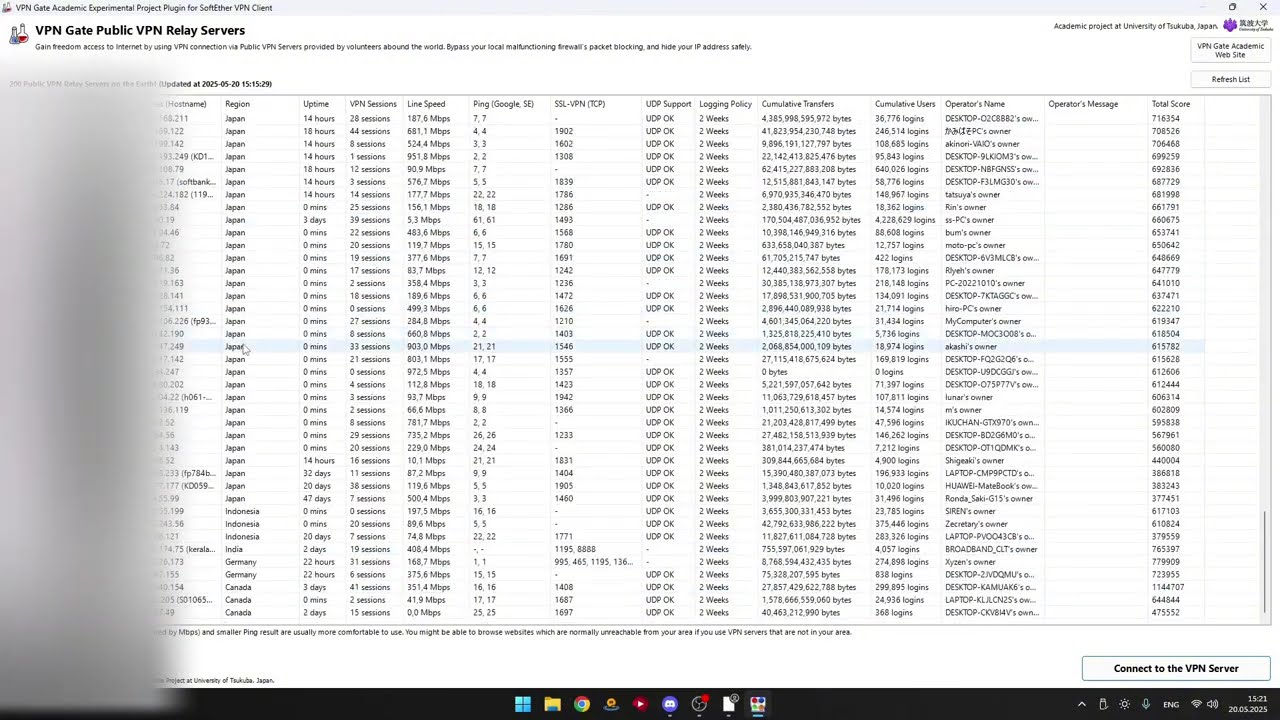Click the University of Tsukuba logo
This screenshot has height=720, width=1280.
[x=1247, y=25]
